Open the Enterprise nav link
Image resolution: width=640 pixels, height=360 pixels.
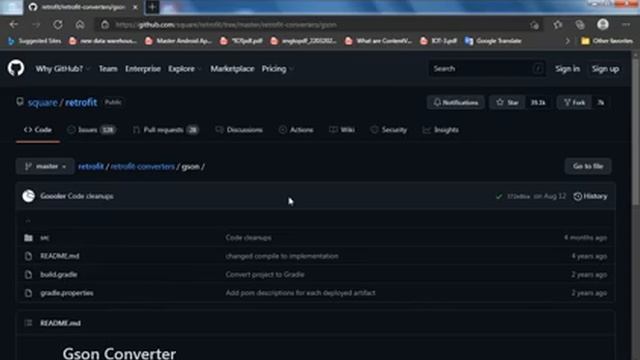[143, 69]
